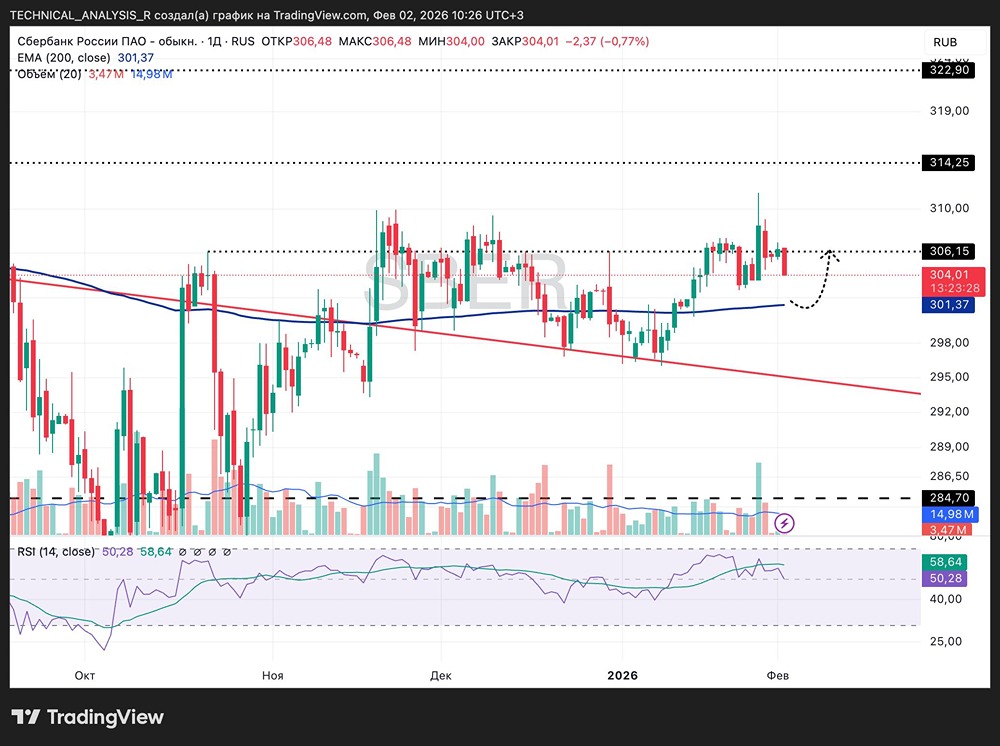Screen dimensions: 1000x746
Task: Click the 286,50 price axis tick
Action: [x=950, y=476]
